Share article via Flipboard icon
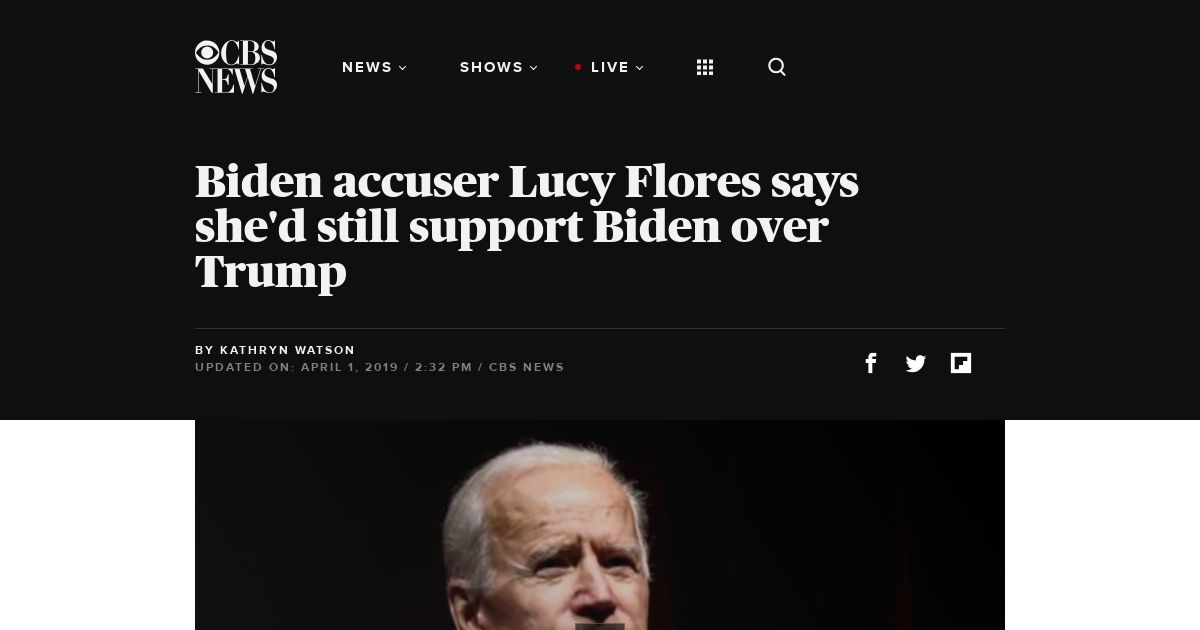Image resolution: width=1200 pixels, height=630 pixels. pos(961,363)
